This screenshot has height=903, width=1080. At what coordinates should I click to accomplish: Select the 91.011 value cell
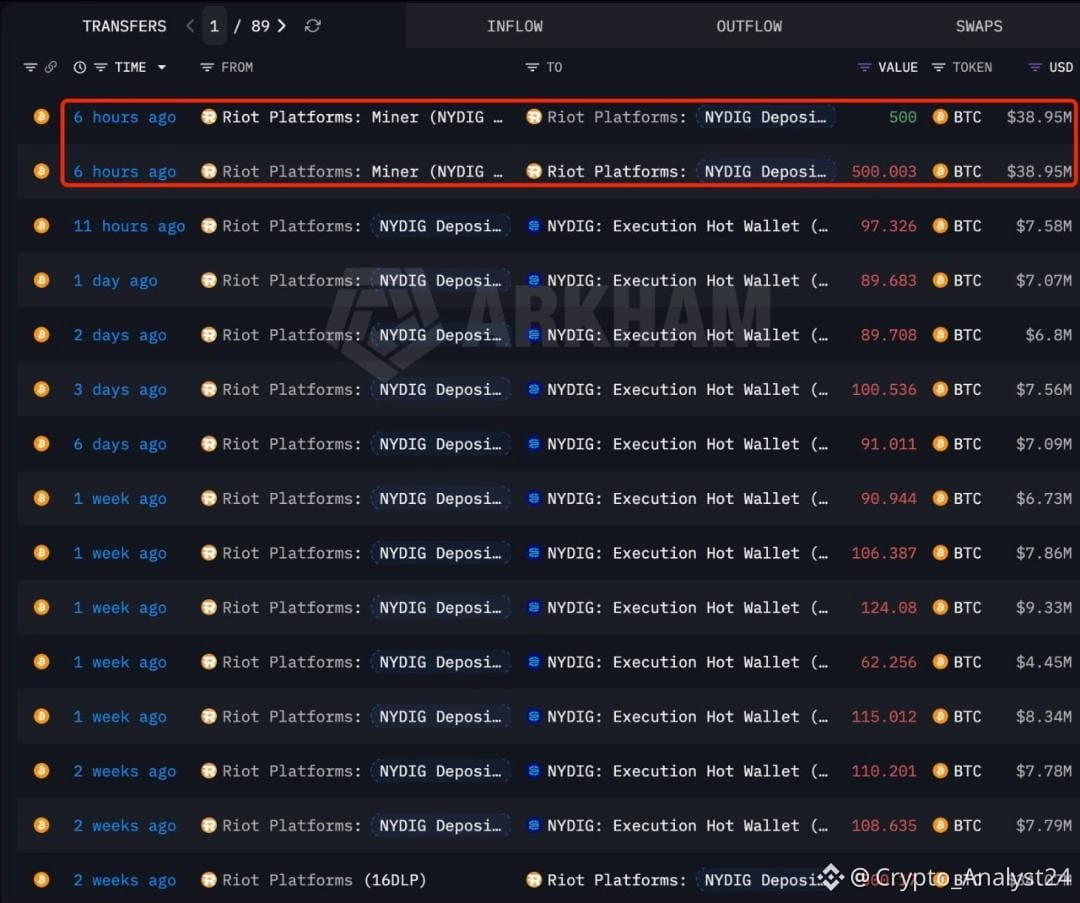pyautogui.click(x=889, y=444)
